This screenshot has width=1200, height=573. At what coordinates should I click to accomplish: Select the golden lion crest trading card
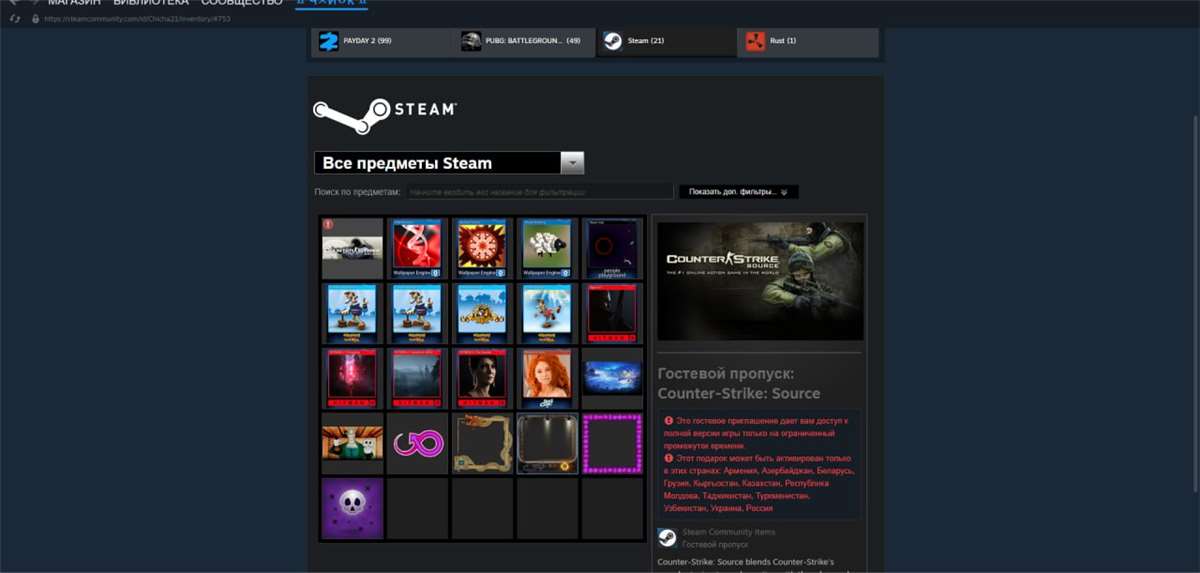pyautogui.click(x=482, y=312)
